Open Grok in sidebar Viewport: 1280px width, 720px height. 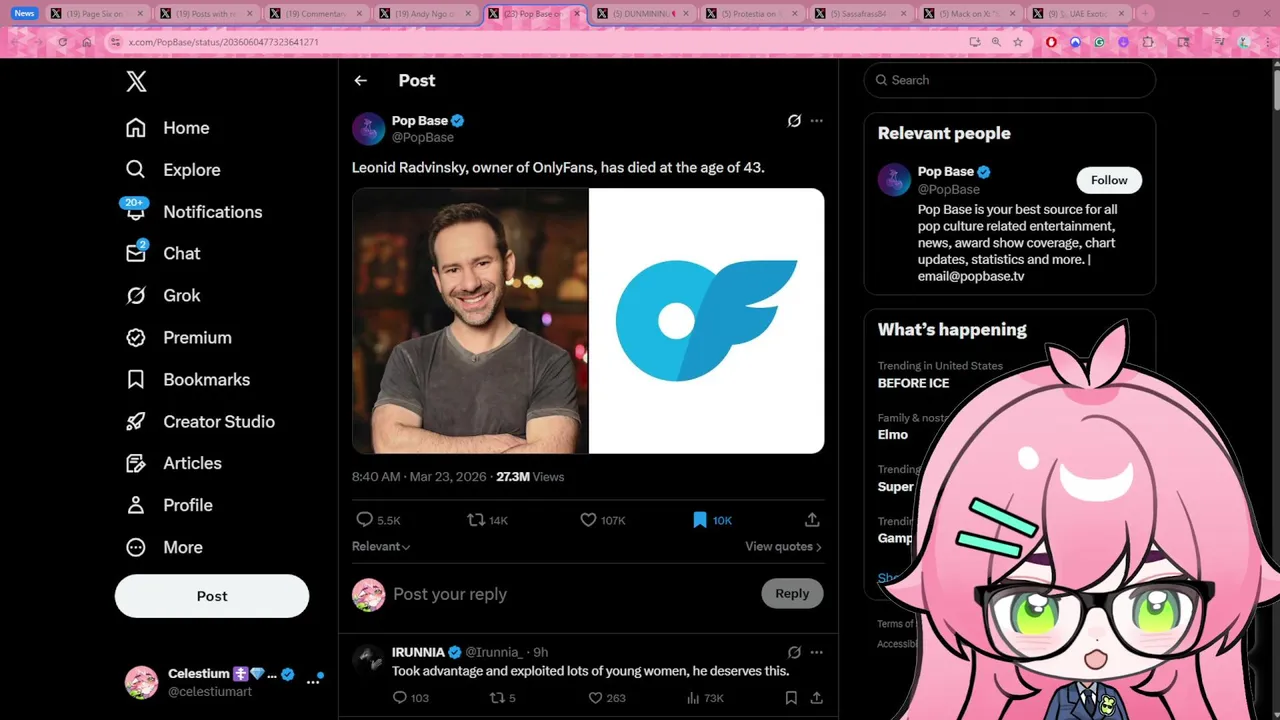[x=162, y=296]
